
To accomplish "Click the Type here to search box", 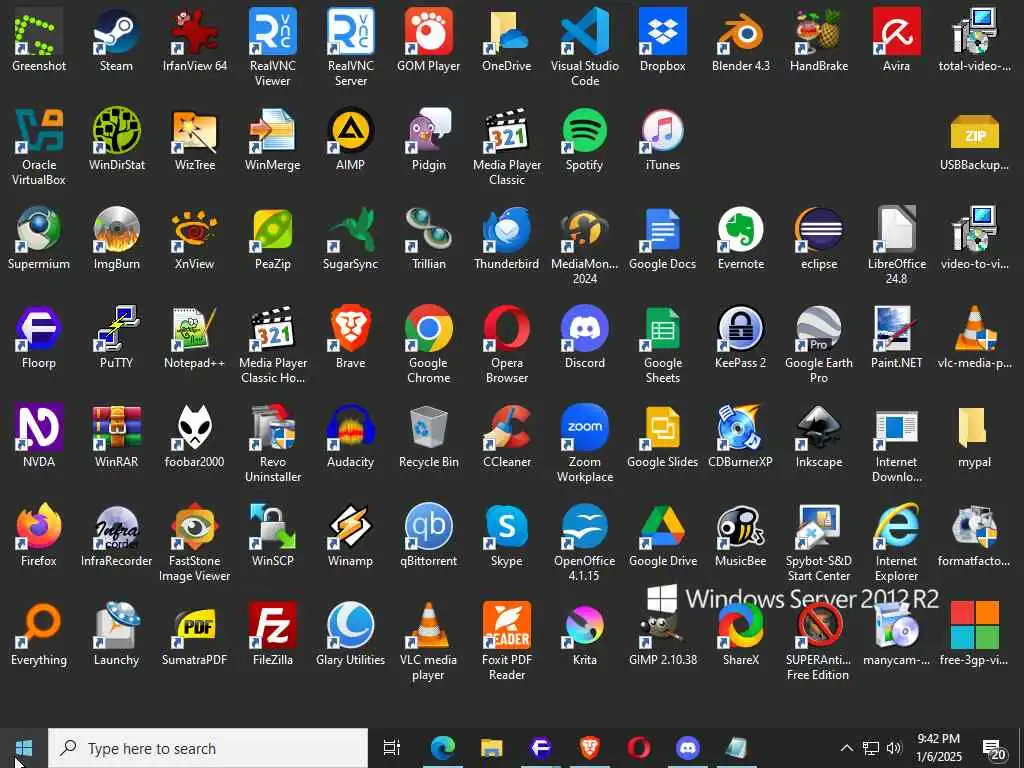I will coord(208,748).
